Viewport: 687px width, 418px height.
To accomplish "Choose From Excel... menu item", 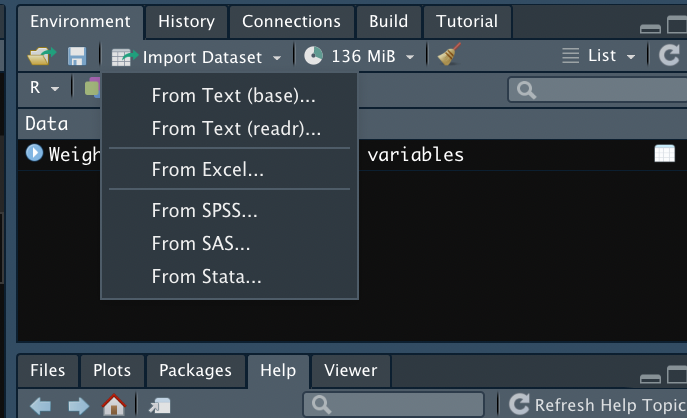I will point(208,170).
